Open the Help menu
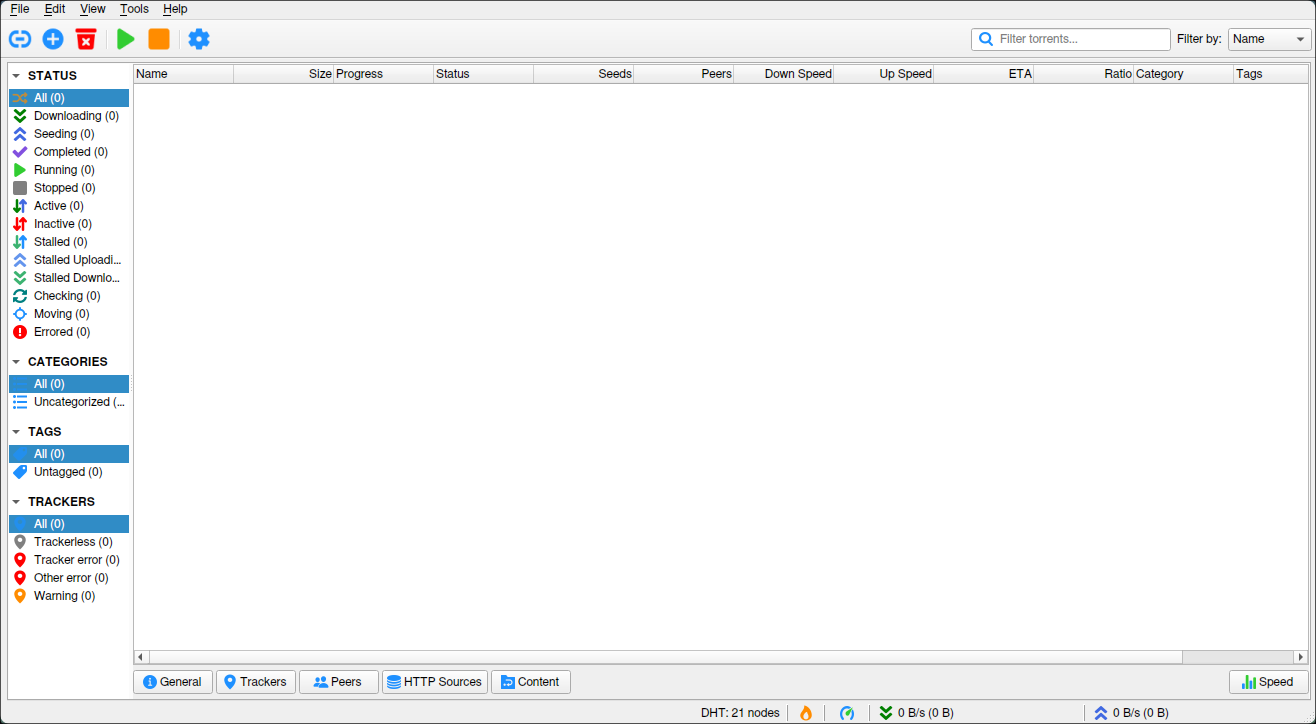This screenshot has height=724, width=1316. [175, 9]
